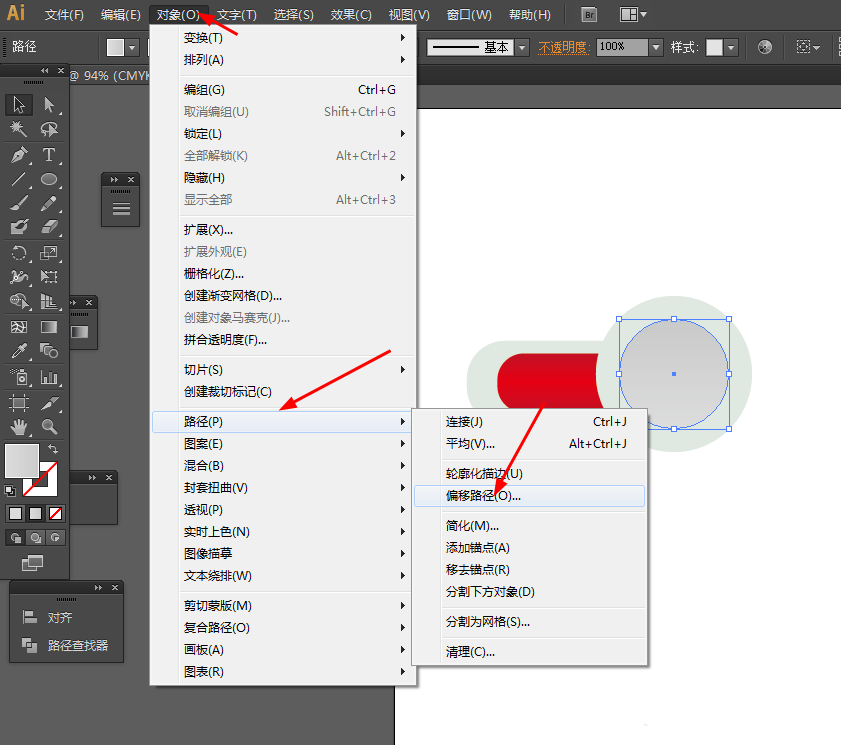Enable Draw Behind mode
841x745 pixels.
point(36,537)
